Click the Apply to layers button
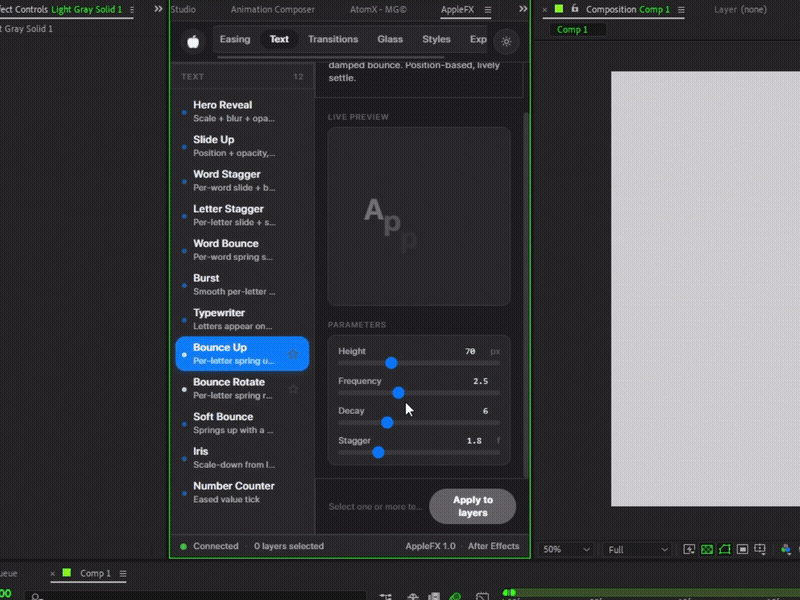Viewport: 800px width, 600px height. click(472, 506)
